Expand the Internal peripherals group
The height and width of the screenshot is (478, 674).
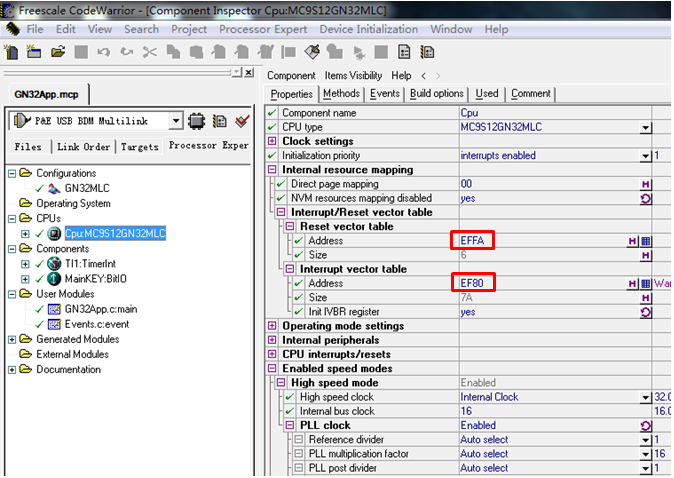coord(272,340)
